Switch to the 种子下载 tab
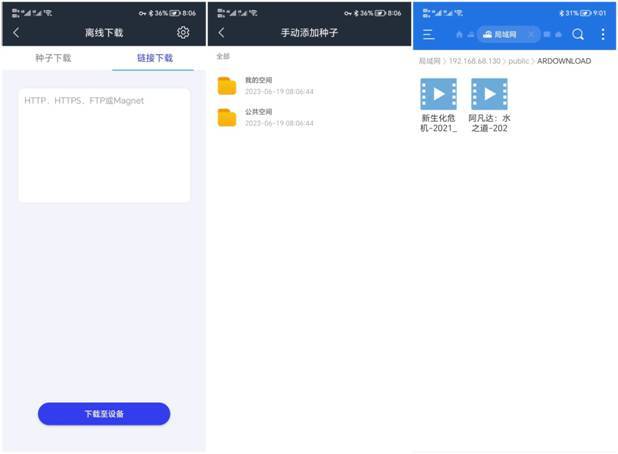This screenshot has height=454, width=618. click(x=53, y=58)
